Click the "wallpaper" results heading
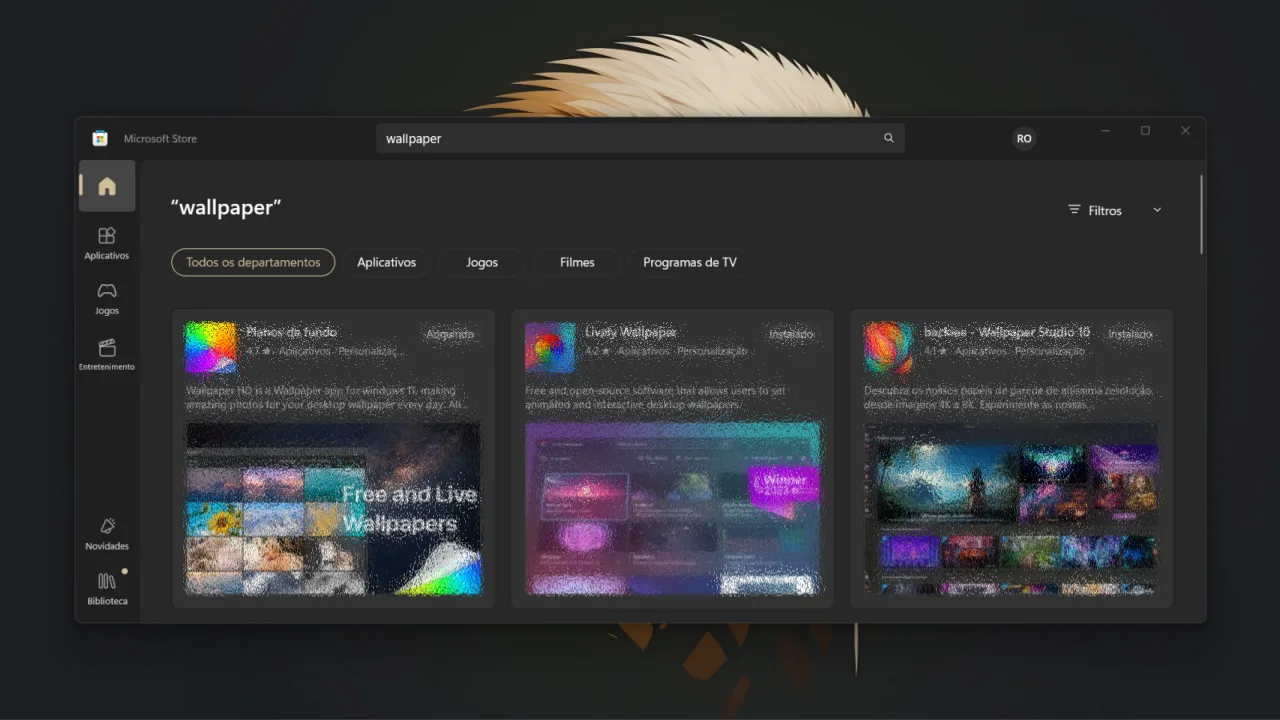1280x720 pixels. click(226, 208)
